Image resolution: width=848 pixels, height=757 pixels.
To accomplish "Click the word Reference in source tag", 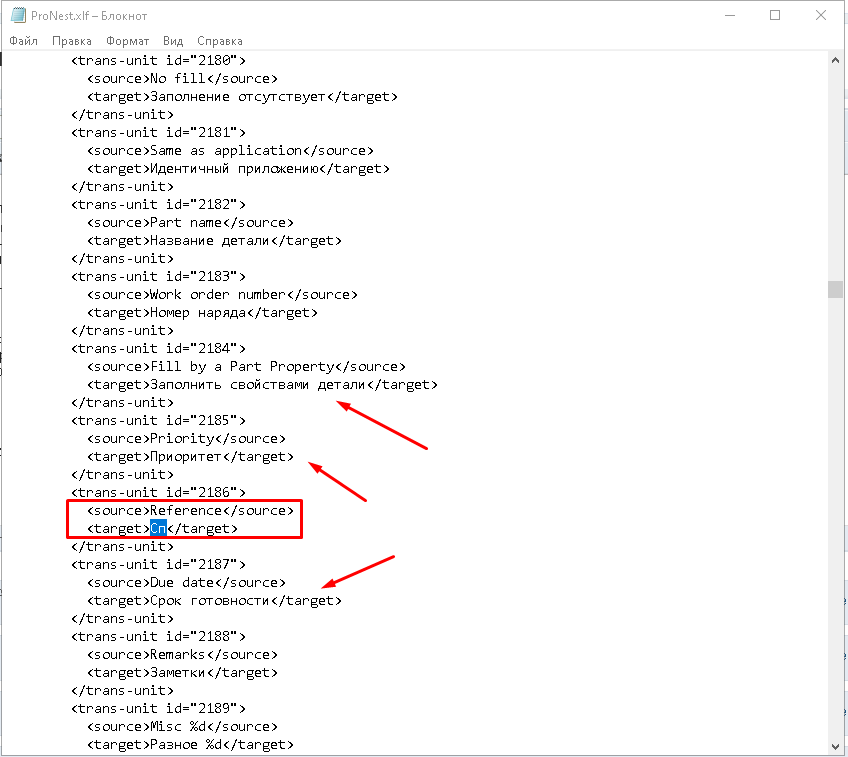I will [186, 510].
